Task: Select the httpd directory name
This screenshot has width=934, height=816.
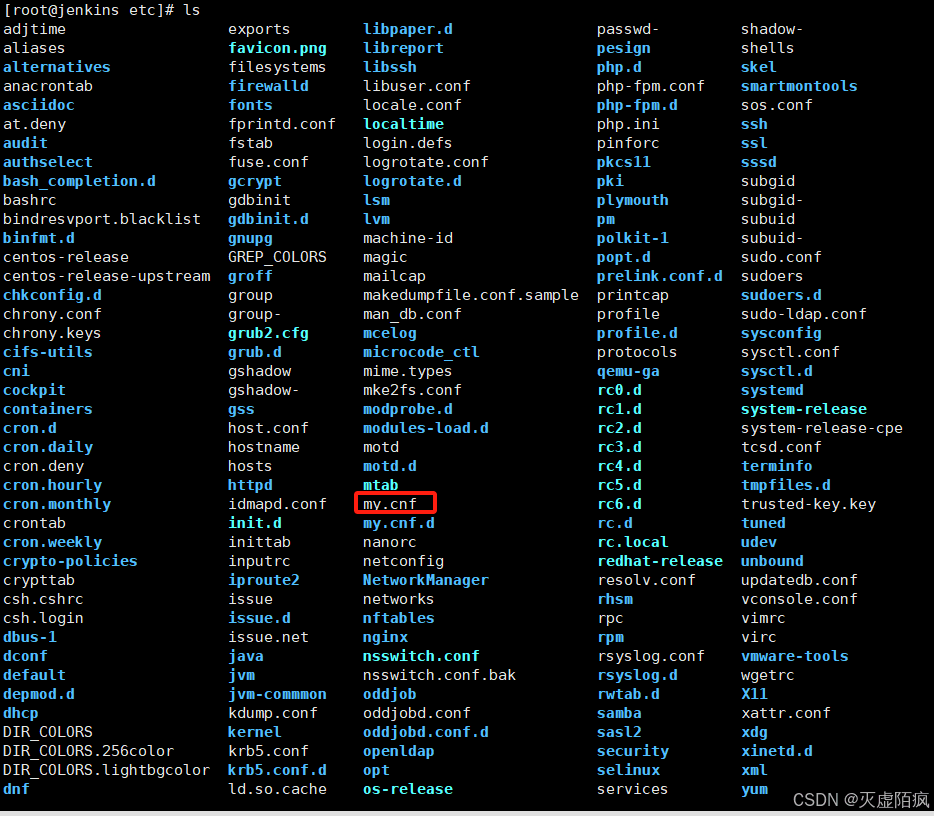Action: [x=250, y=485]
